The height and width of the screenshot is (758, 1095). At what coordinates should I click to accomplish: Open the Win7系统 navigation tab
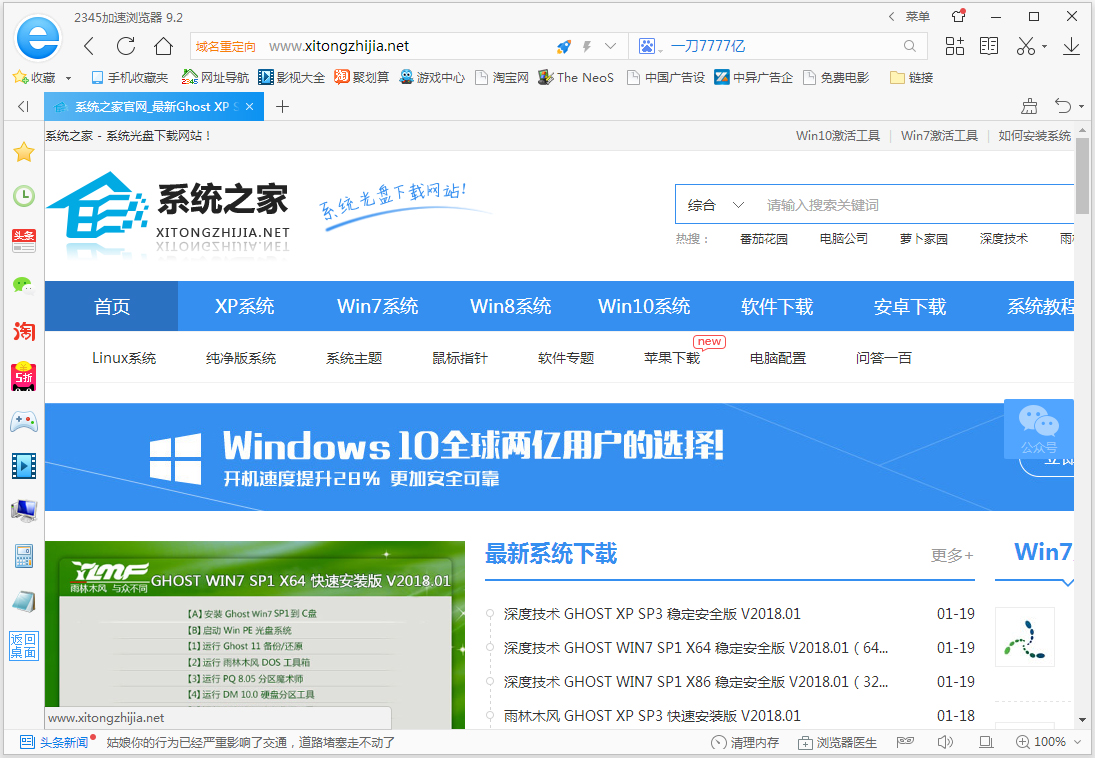pos(378,306)
